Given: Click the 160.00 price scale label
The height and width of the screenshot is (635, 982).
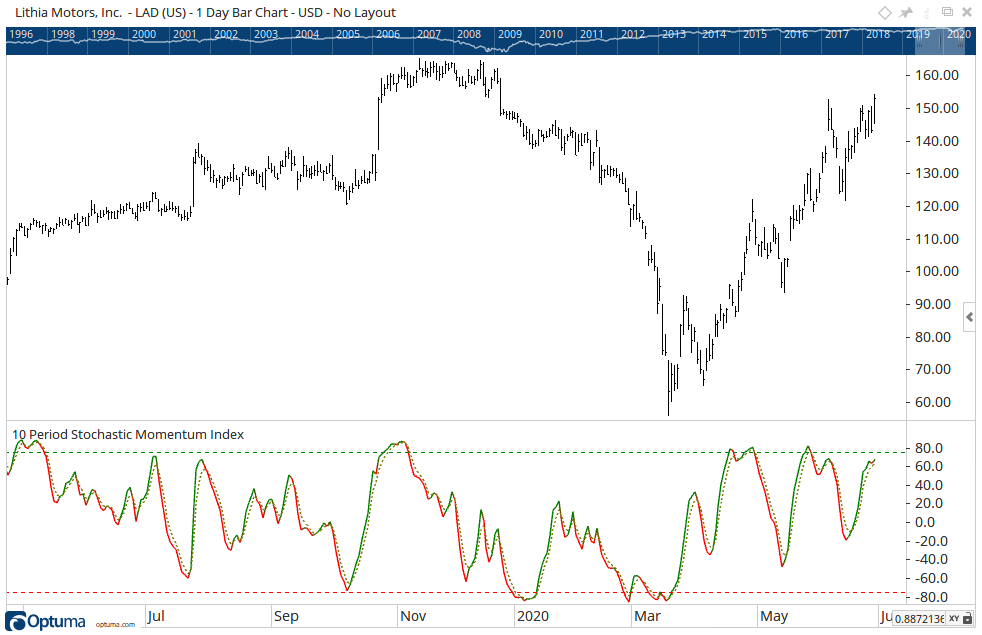Looking at the screenshot, I should coord(937,75).
